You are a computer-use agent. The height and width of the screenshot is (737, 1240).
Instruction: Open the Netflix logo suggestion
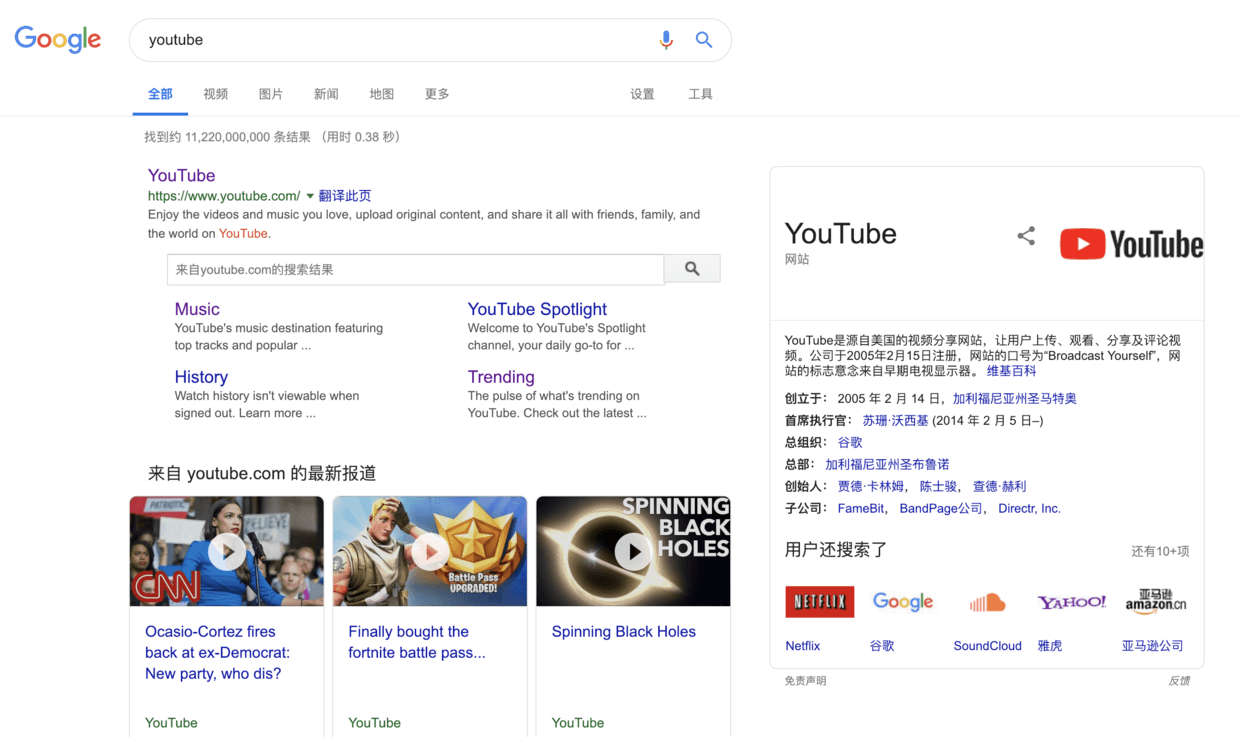pyautogui.click(x=819, y=602)
